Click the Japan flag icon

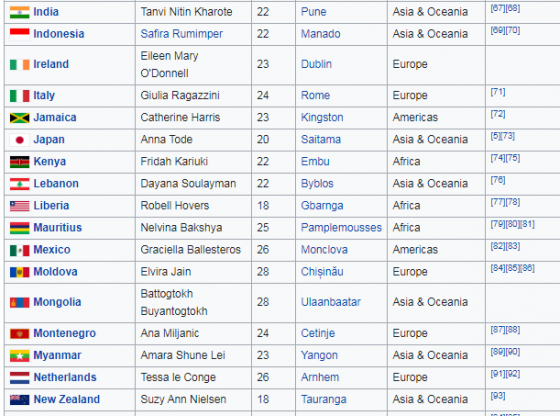pos(19,140)
